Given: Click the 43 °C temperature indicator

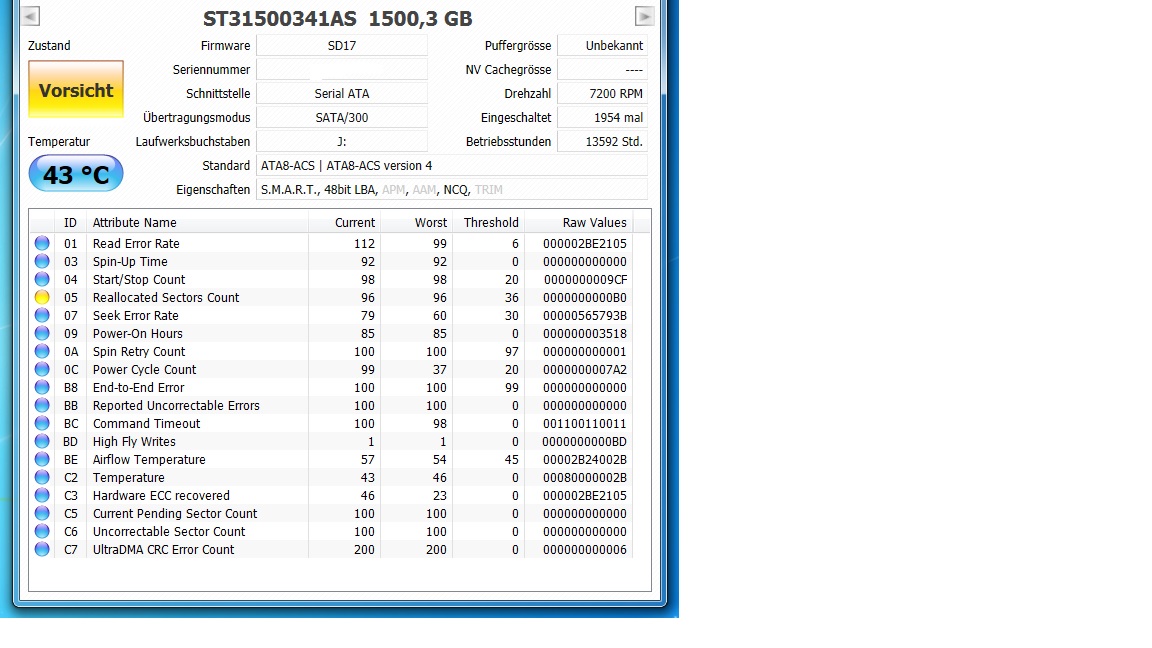Looking at the screenshot, I should point(76,174).
